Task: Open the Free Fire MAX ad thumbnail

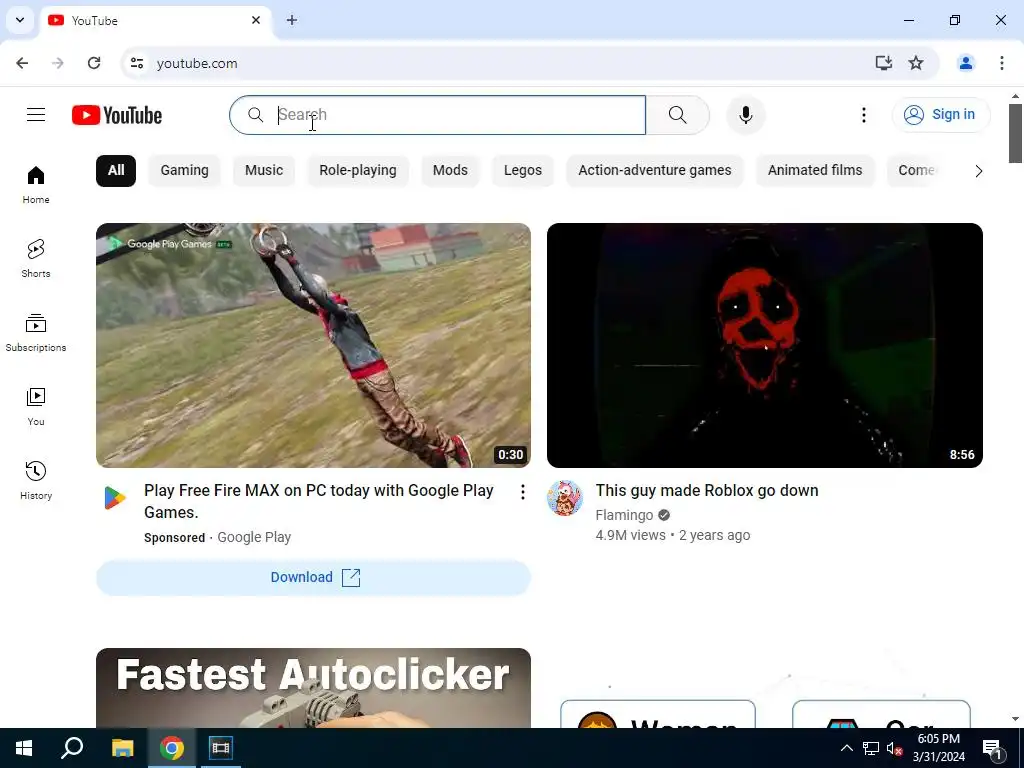Action: tap(313, 345)
